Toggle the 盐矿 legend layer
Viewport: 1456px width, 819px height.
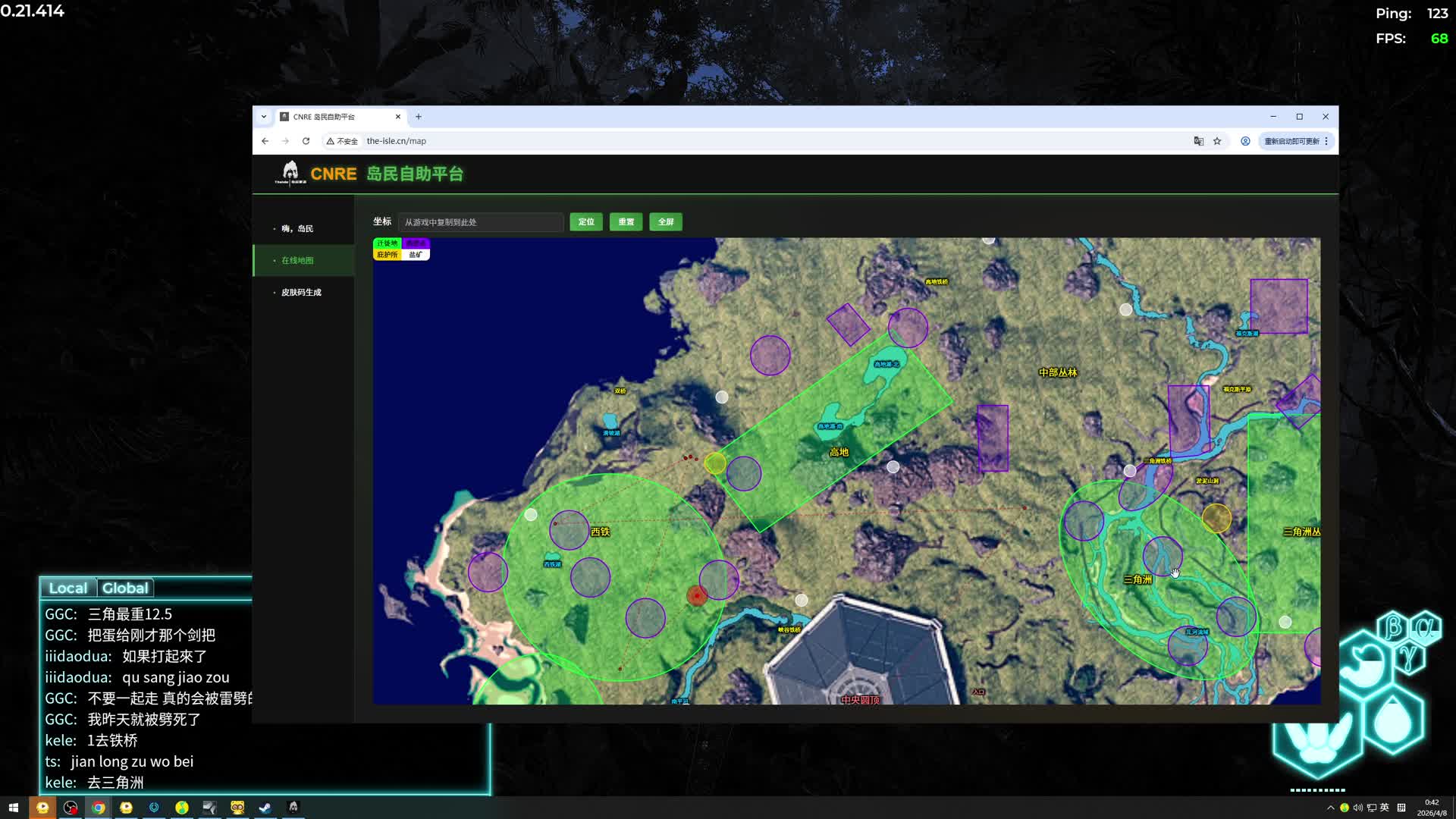[x=416, y=255]
